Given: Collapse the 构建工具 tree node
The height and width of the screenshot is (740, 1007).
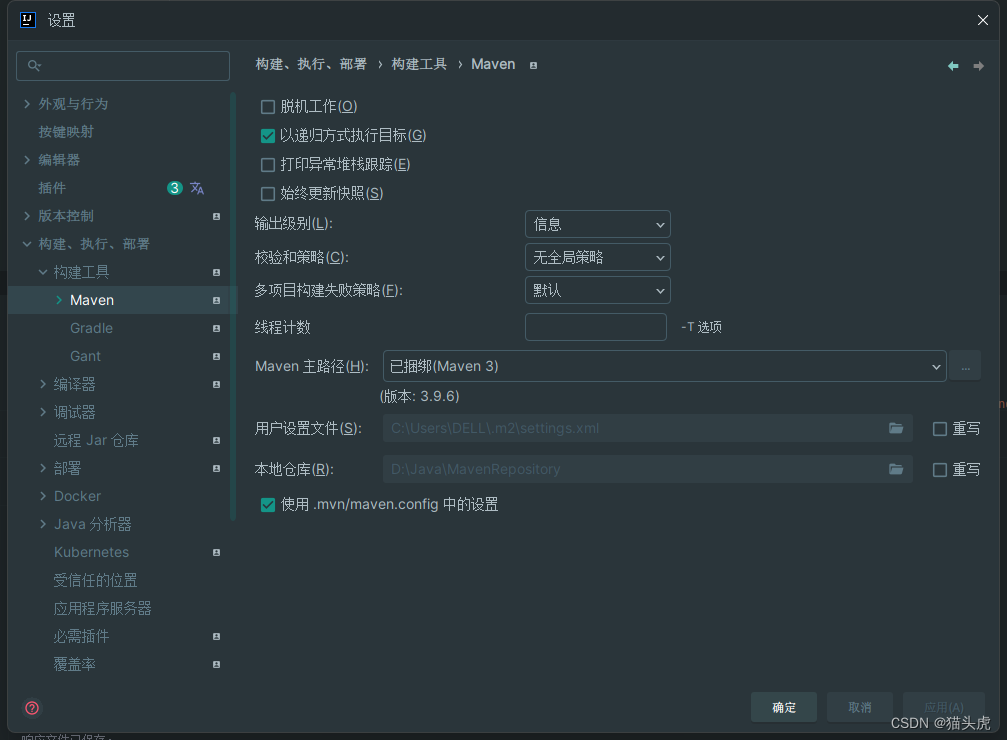Looking at the screenshot, I should (43, 272).
